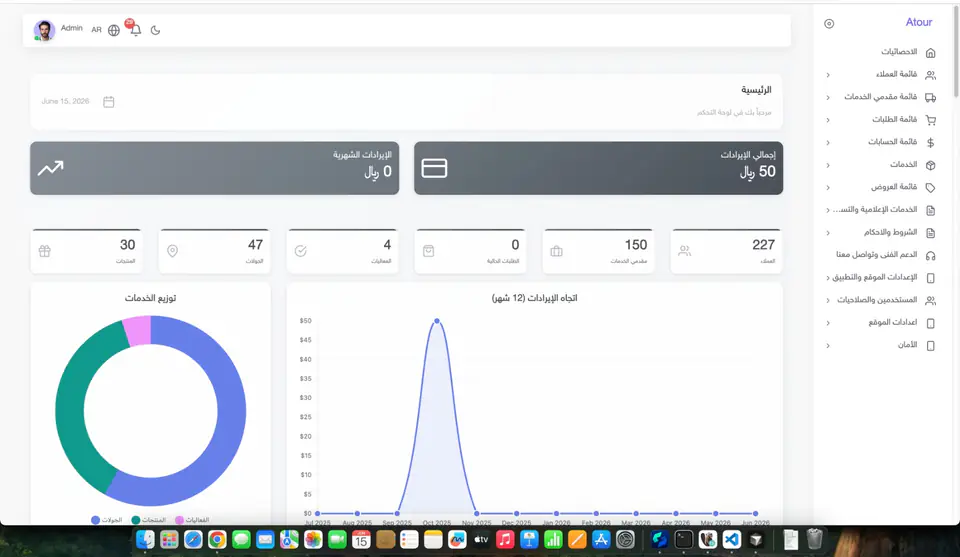Click the trending arrow icon on monthly revenue card
This screenshot has width=960, height=557.
pos(50,168)
